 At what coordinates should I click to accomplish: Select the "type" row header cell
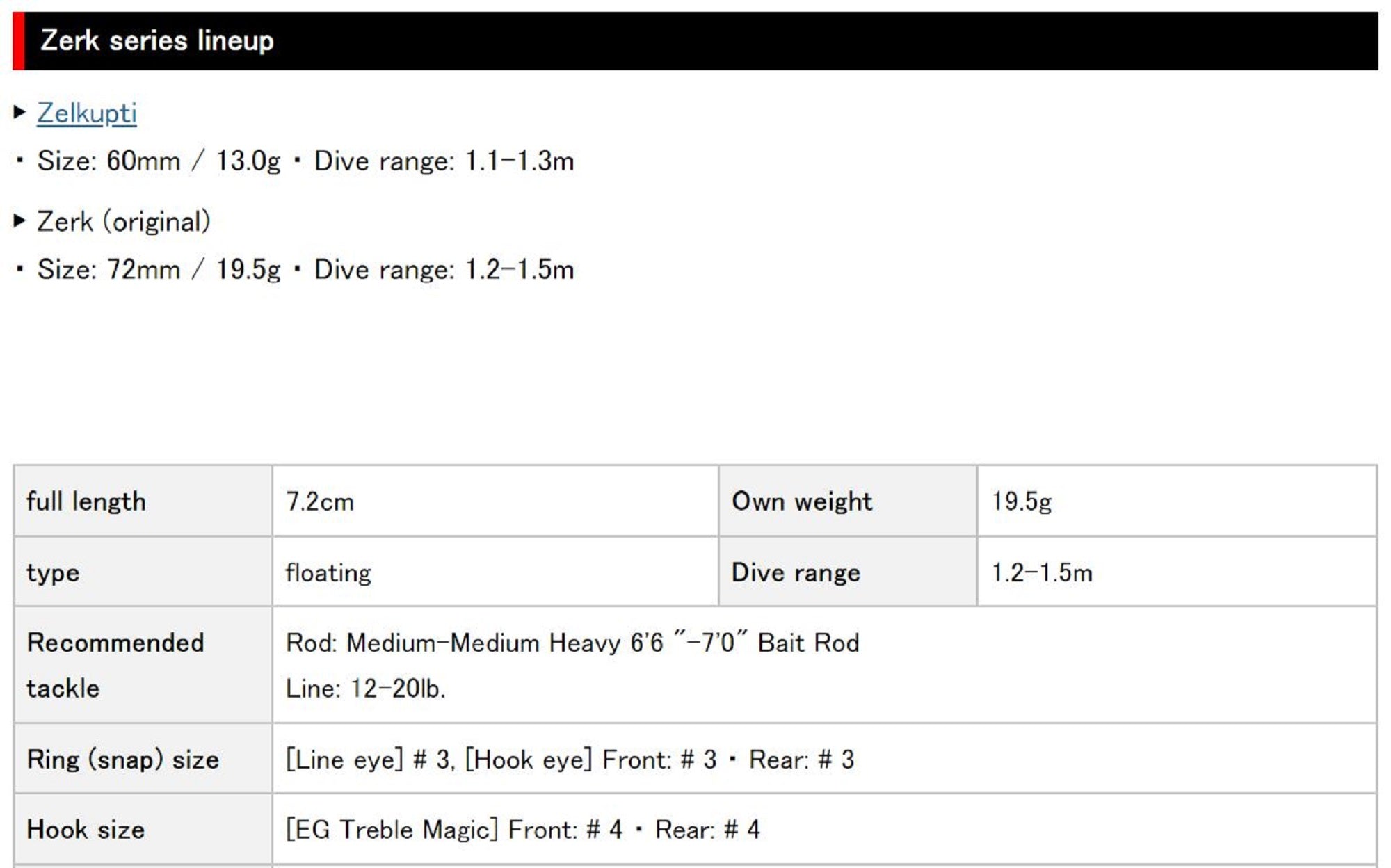(143, 572)
